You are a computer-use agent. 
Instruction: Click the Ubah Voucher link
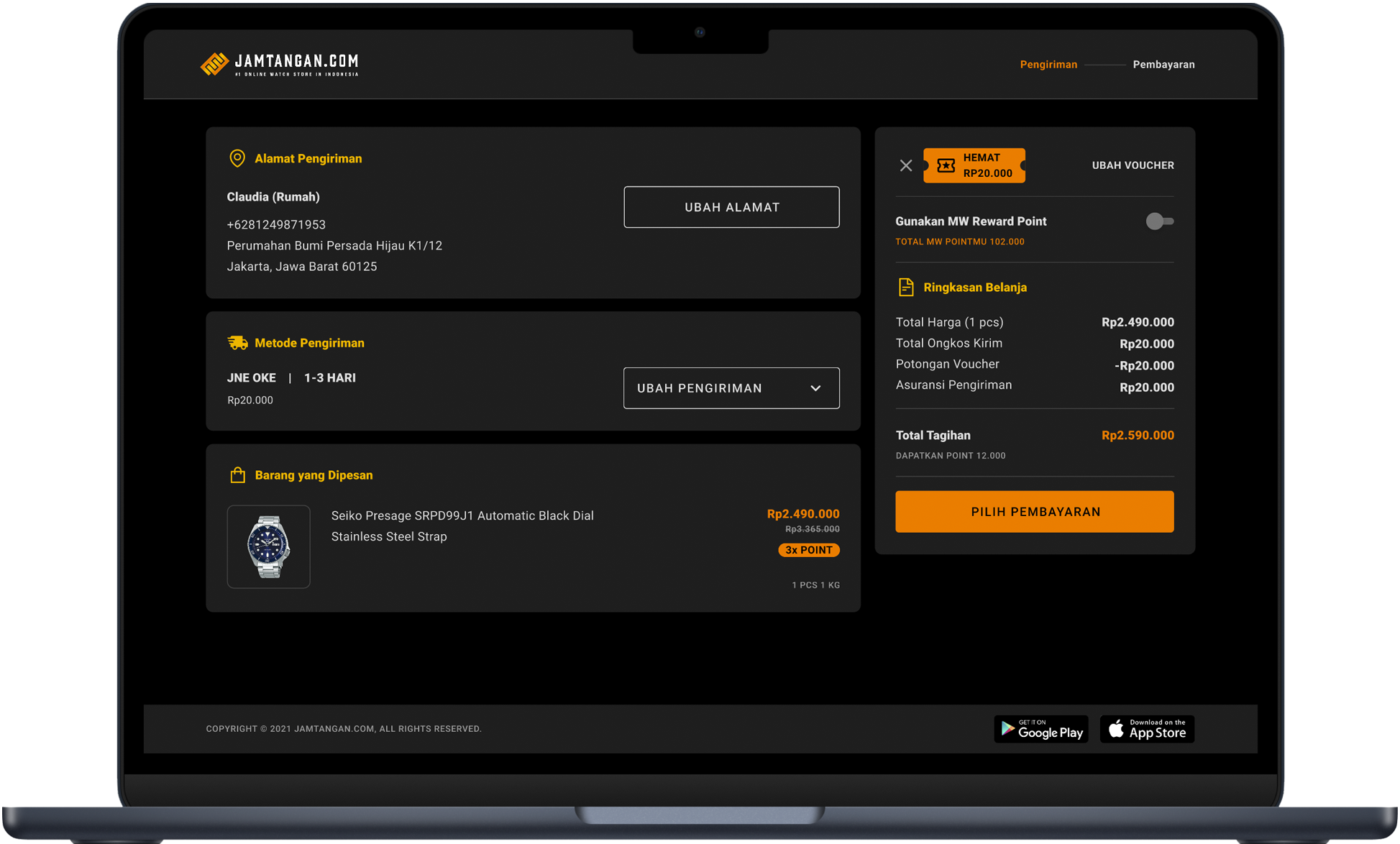[x=1133, y=165]
